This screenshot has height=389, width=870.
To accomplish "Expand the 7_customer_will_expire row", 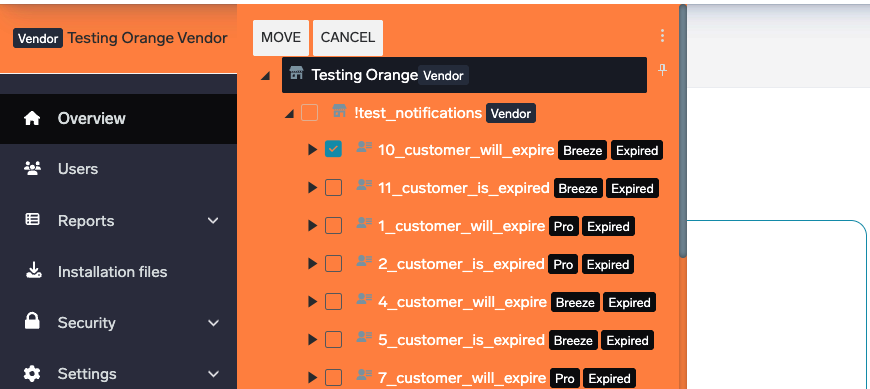I will pos(312,378).
